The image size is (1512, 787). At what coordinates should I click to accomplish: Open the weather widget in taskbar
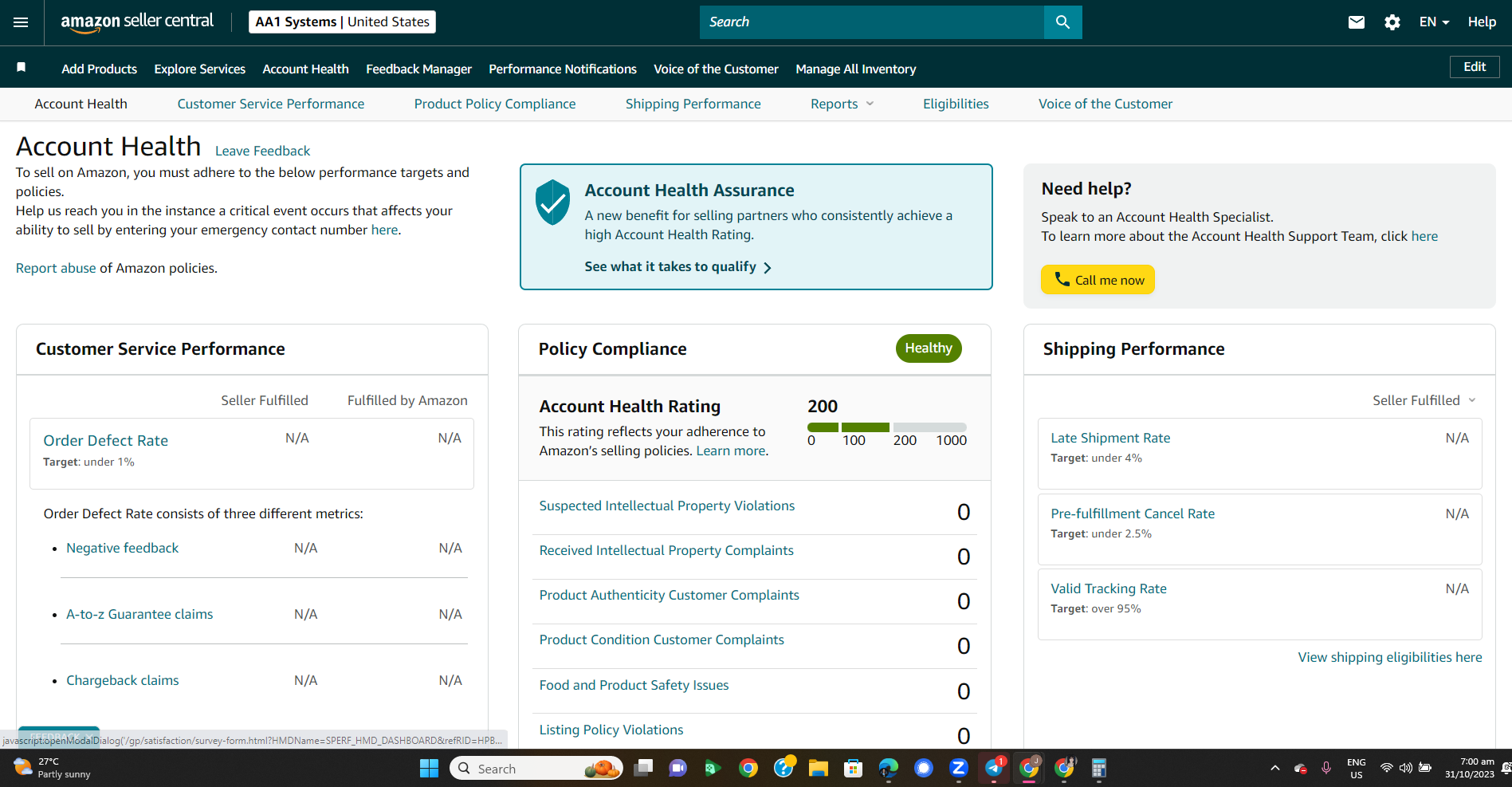[x=53, y=768]
